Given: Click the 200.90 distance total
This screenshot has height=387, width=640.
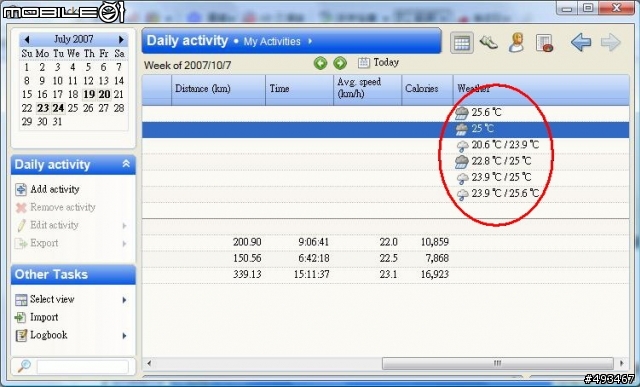Looking at the screenshot, I should [247, 242].
